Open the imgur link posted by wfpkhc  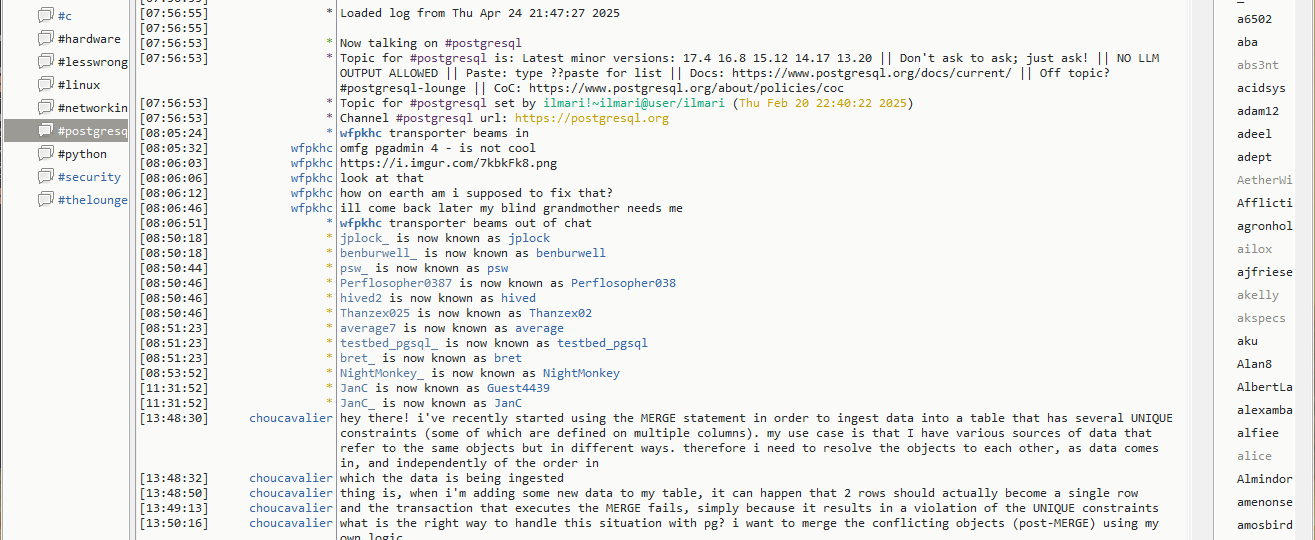[x=448, y=163]
